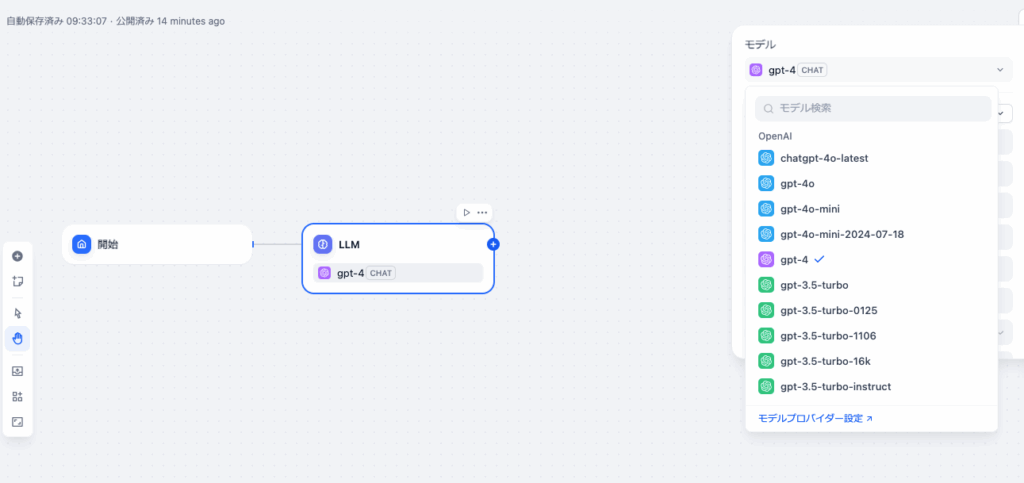Screen dimensions: 1024x483
Task: Click the organize nodes icon
Action: 18,396
